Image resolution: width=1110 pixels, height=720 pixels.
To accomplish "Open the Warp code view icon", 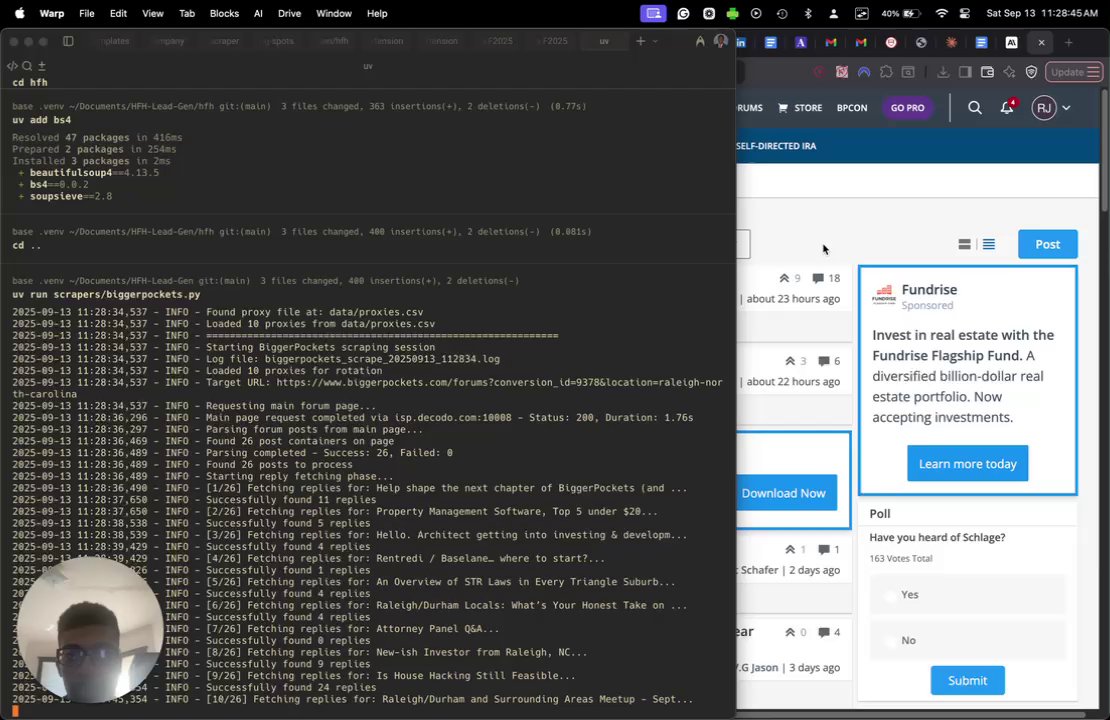I will (12, 66).
